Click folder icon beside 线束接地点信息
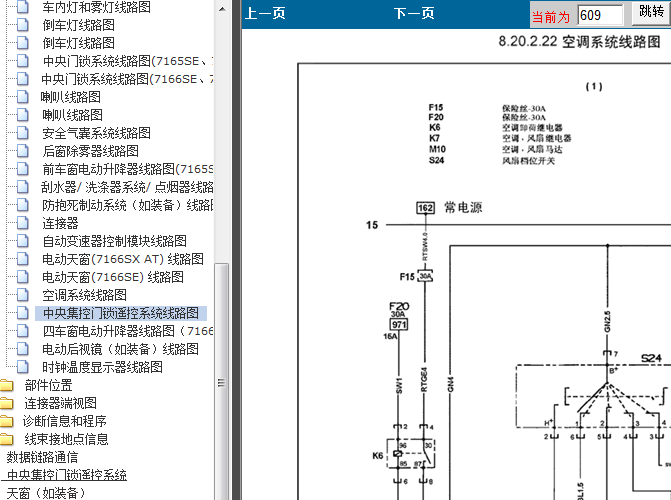 coord(6,439)
